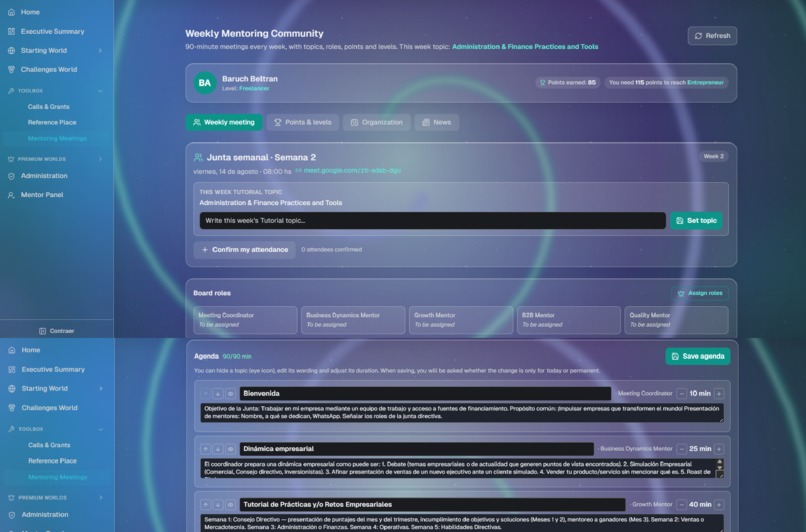Decrease Dinámica empresarial 25 min duration

click(682, 449)
